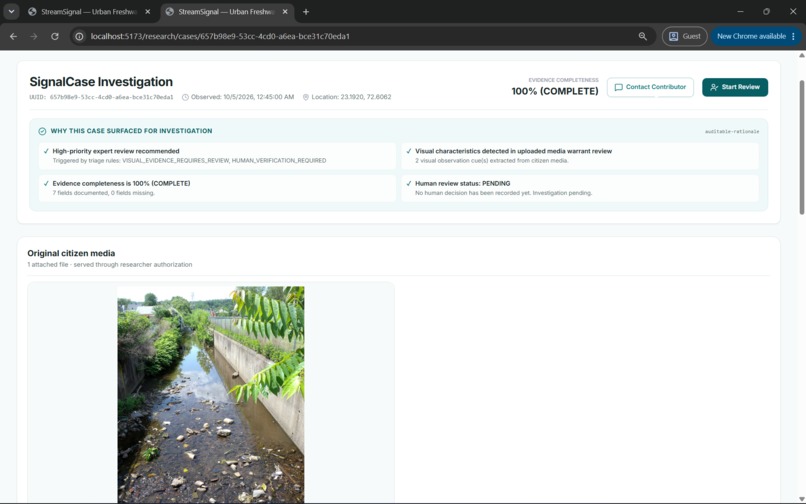Click the Contact Contributor button
Screen dimensions: 806x504
650,87
